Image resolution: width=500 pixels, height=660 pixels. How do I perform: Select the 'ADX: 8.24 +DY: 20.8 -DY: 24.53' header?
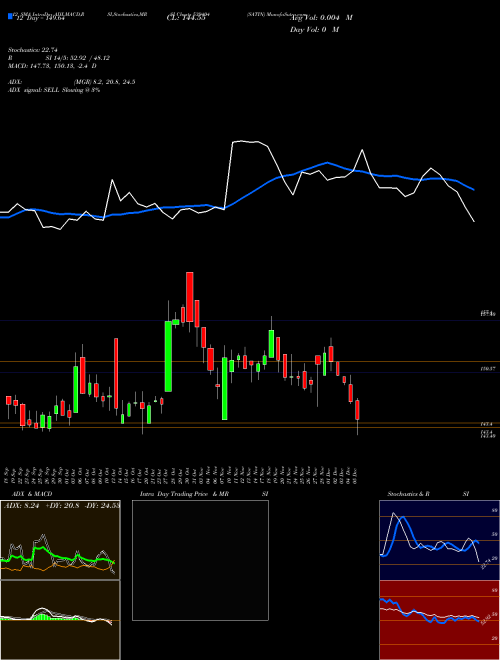click(62, 506)
